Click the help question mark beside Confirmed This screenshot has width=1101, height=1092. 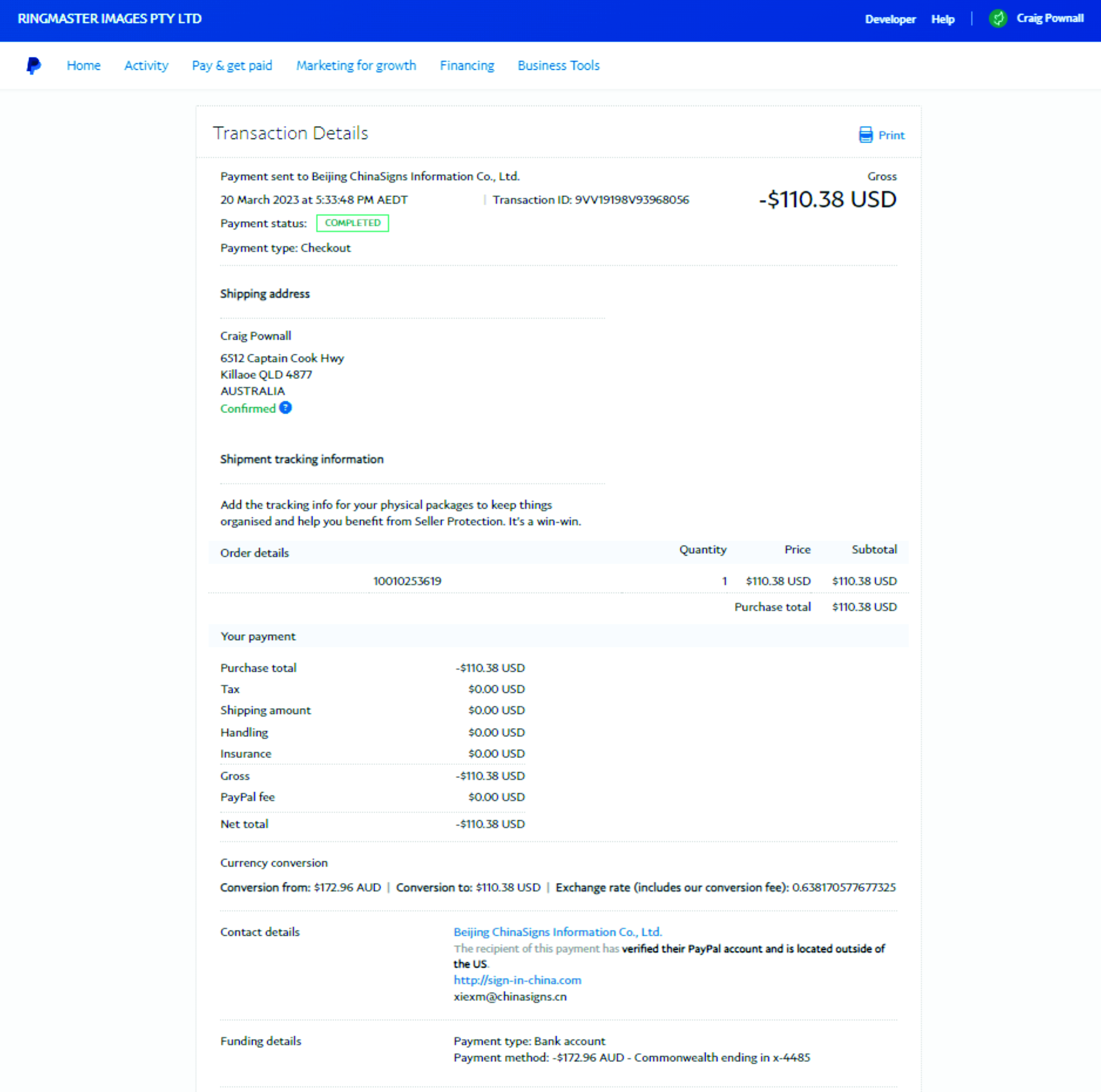tap(286, 408)
